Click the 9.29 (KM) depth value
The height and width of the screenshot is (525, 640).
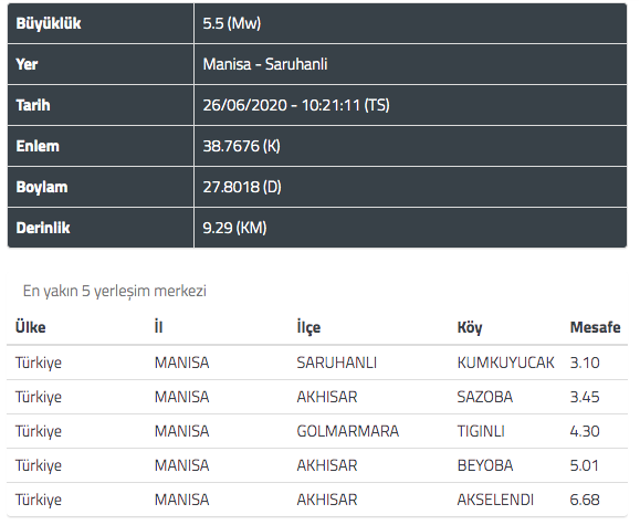tap(235, 227)
